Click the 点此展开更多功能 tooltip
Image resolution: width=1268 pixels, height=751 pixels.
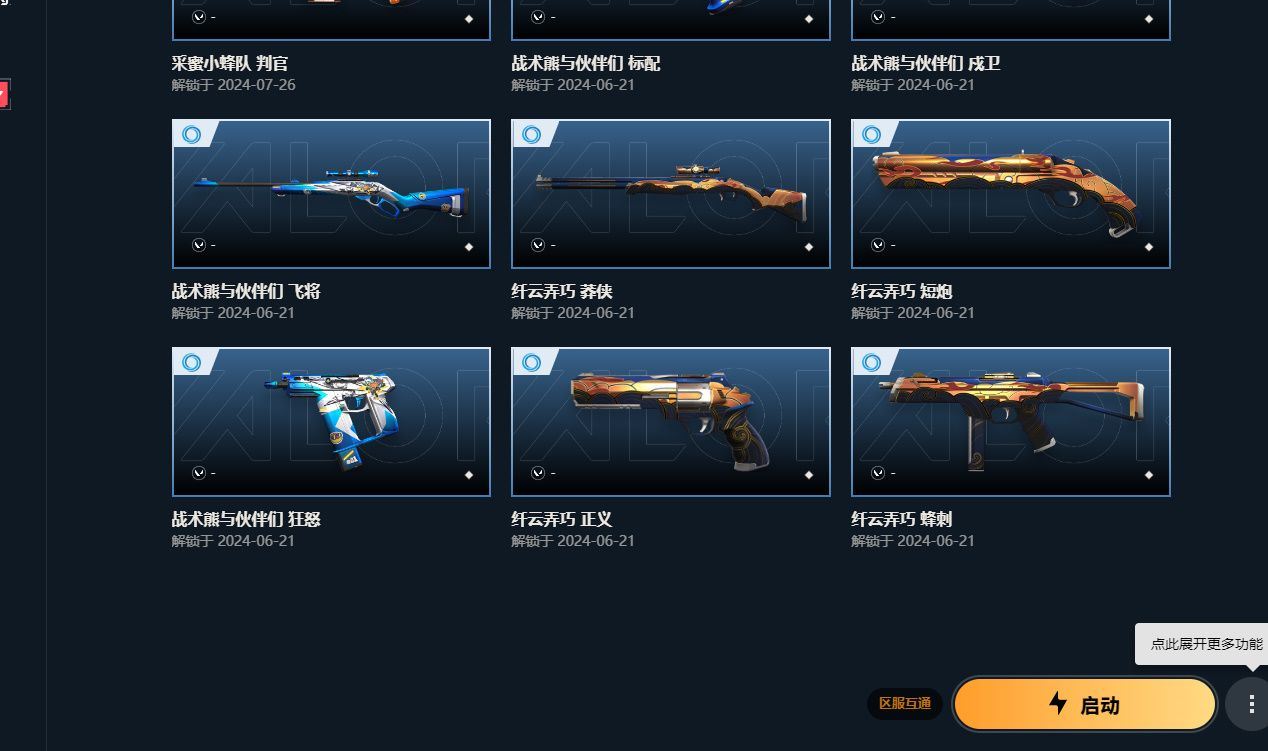click(x=1205, y=644)
